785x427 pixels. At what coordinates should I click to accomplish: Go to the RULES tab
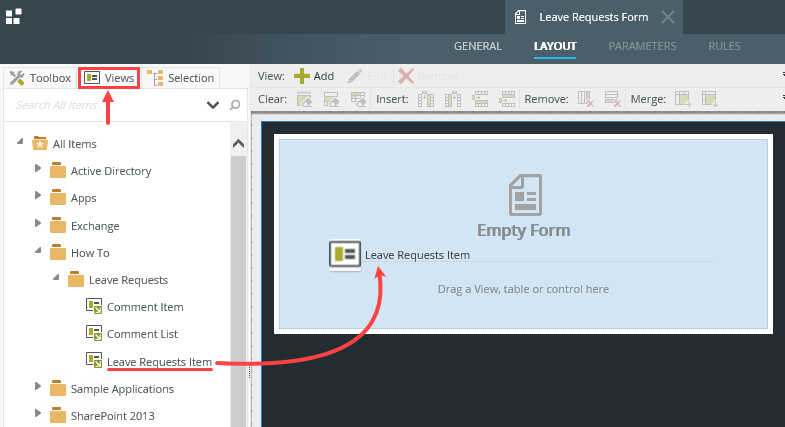click(x=724, y=46)
